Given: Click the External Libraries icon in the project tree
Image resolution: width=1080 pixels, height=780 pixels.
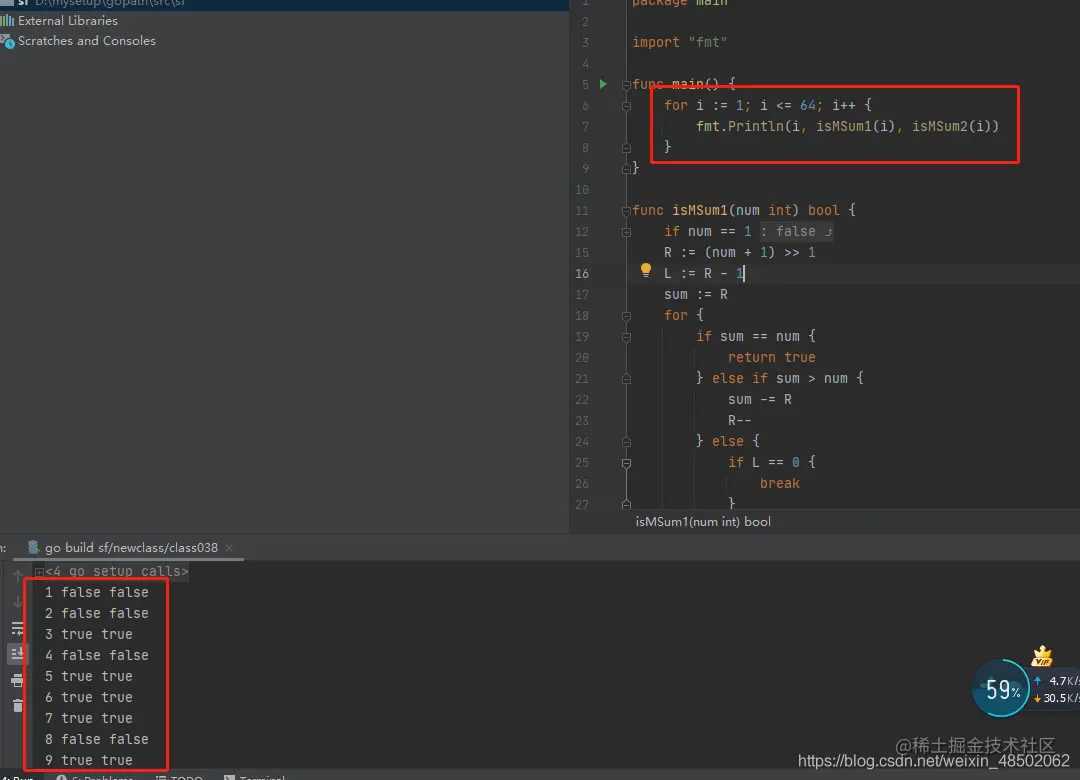Looking at the screenshot, I should pyautogui.click(x=8, y=21).
